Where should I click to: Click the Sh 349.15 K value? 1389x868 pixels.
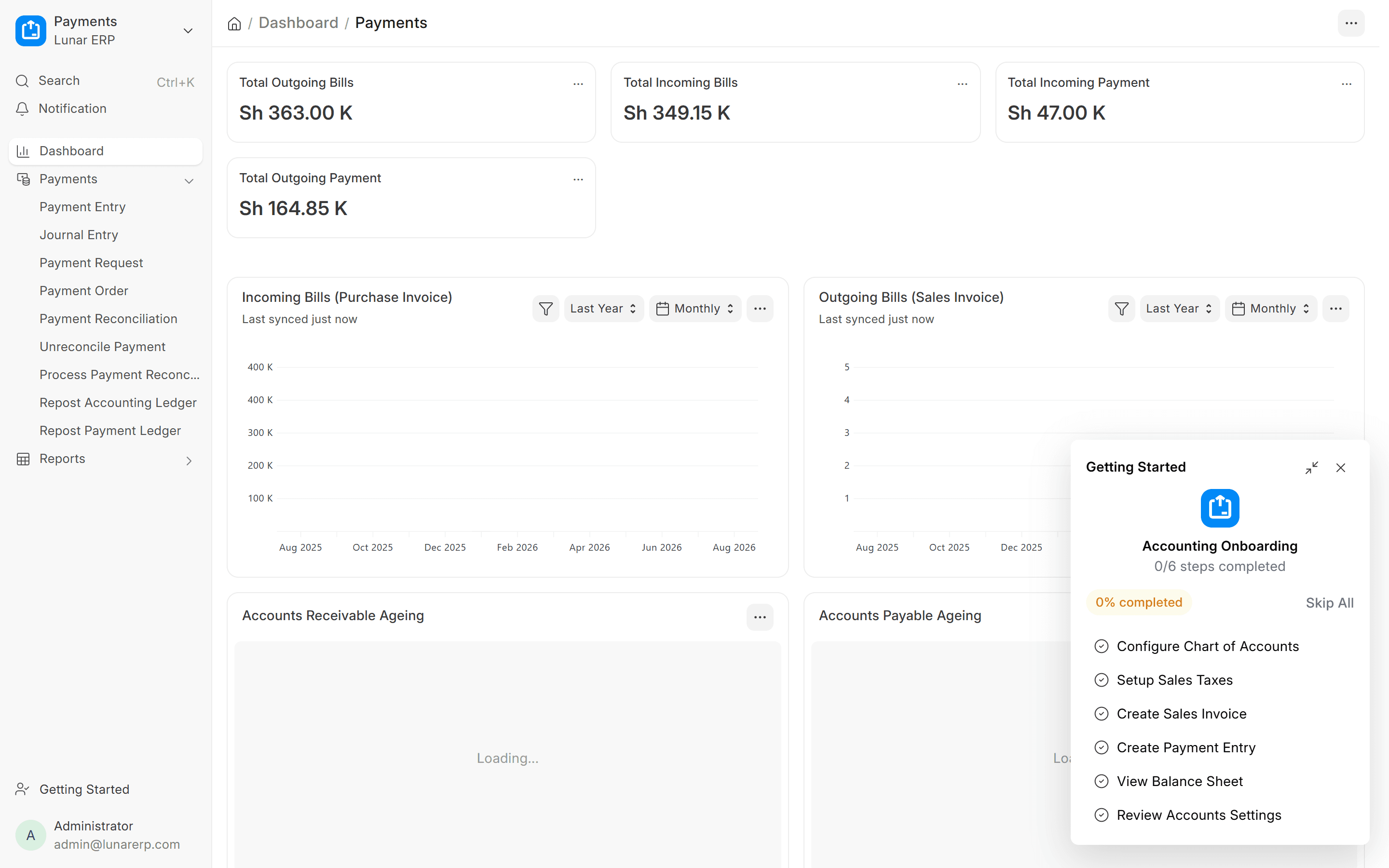pyautogui.click(x=677, y=113)
